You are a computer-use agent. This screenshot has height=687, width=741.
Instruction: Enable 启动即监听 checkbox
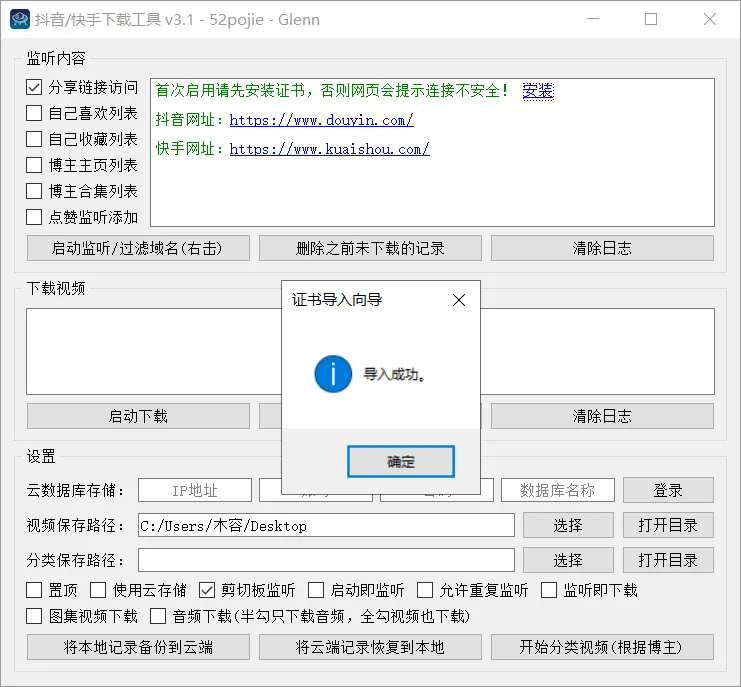316,590
